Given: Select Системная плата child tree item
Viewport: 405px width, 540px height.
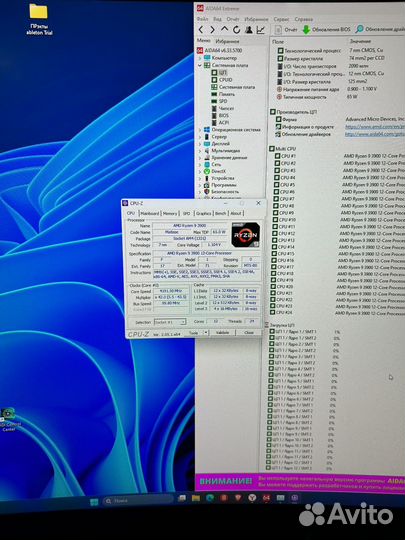Looking at the screenshot, I should click(233, 87).
